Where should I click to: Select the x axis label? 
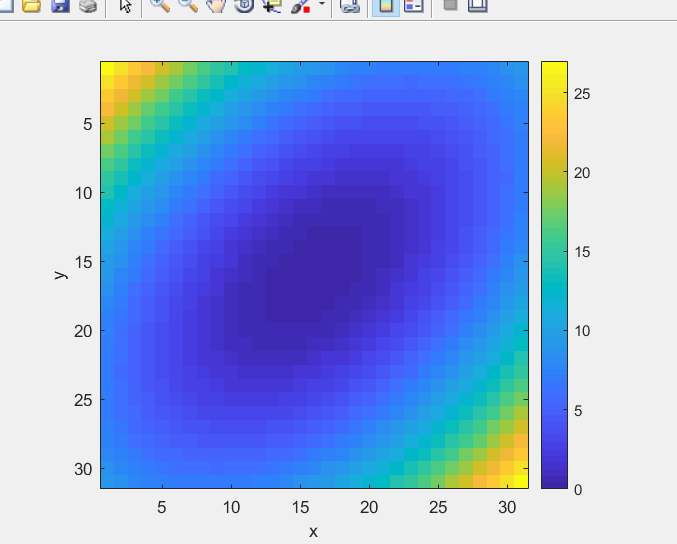(x=313, y=531)
